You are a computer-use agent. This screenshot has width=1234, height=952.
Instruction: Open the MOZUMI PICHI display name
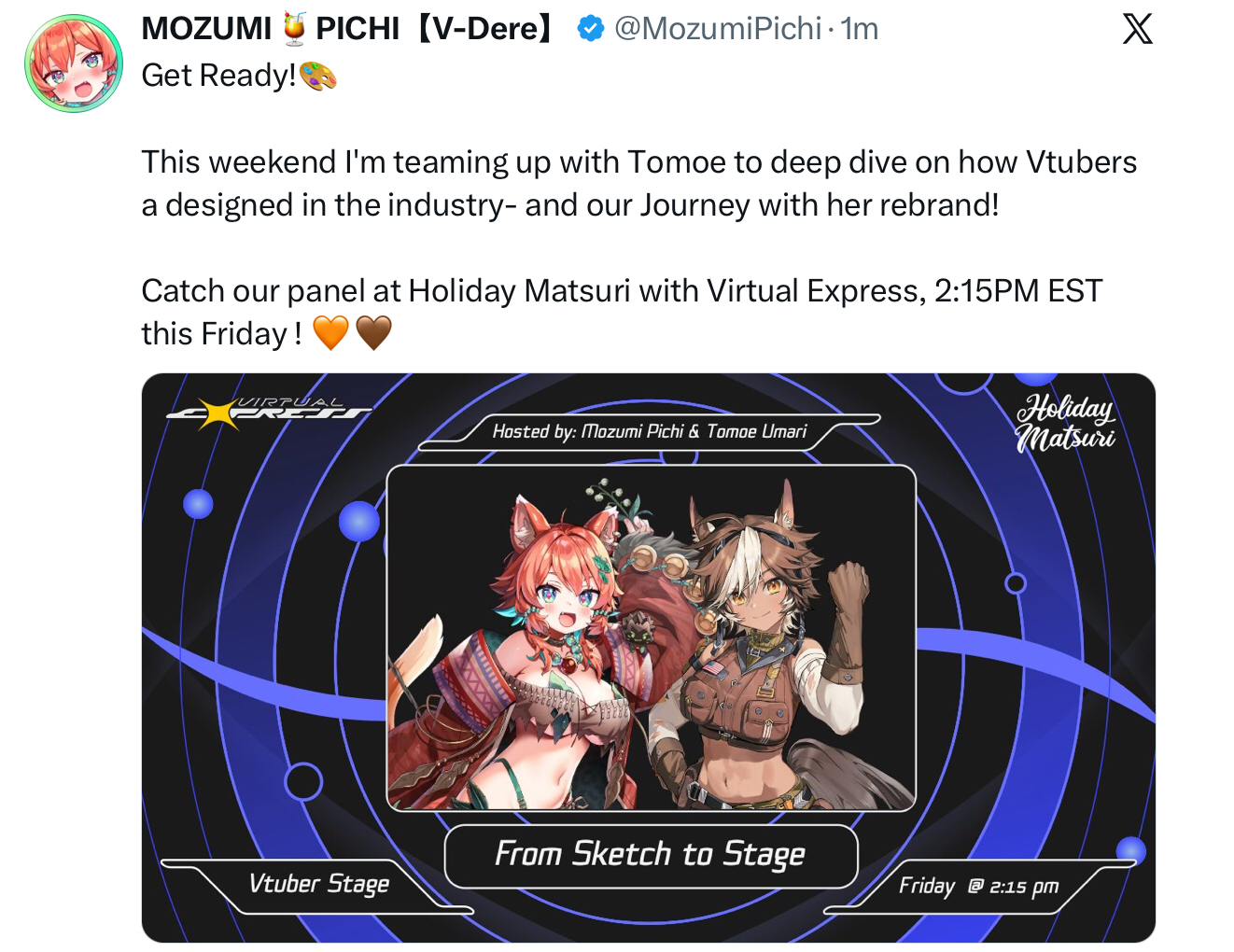[346, 29]
